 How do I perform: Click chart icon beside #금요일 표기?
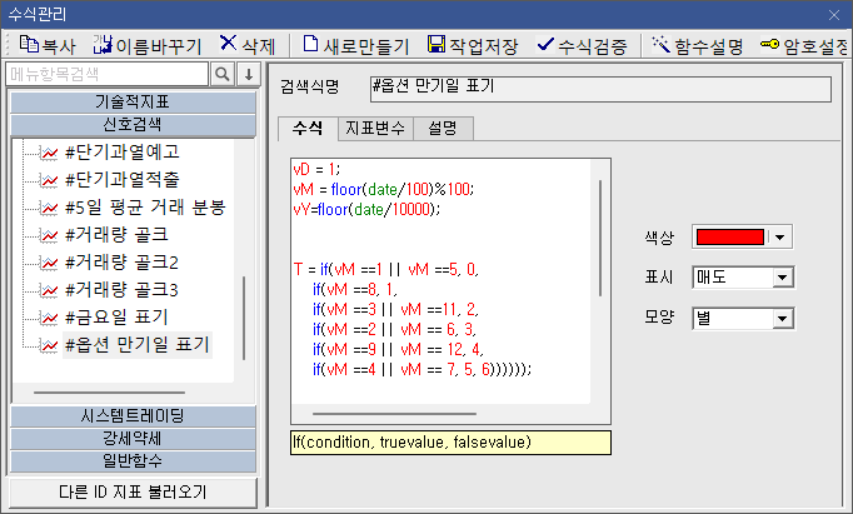(49, 318)
